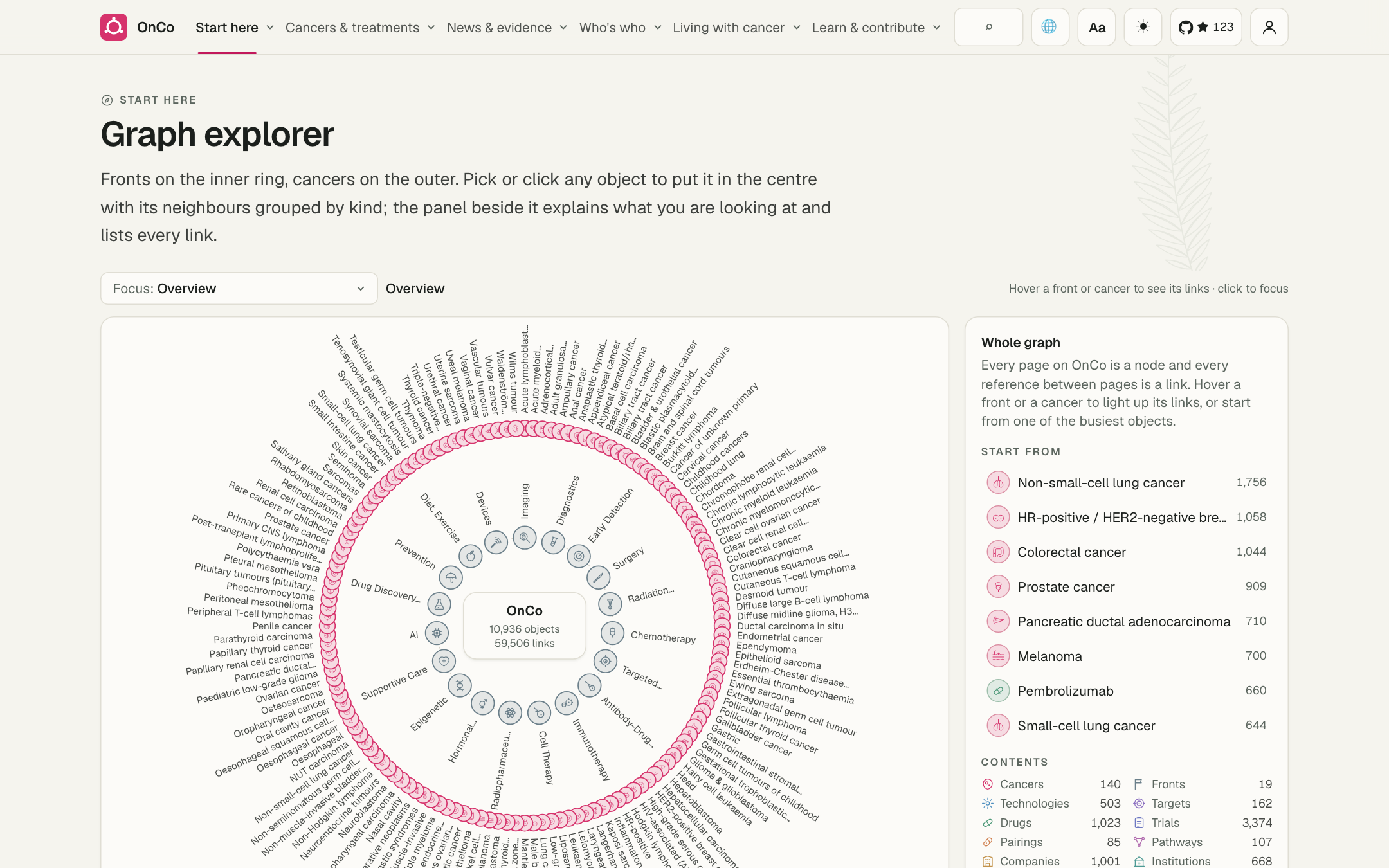
Task: Click the Peritoneal mesothelioma graph label
Action: click(x=258, y=602)
